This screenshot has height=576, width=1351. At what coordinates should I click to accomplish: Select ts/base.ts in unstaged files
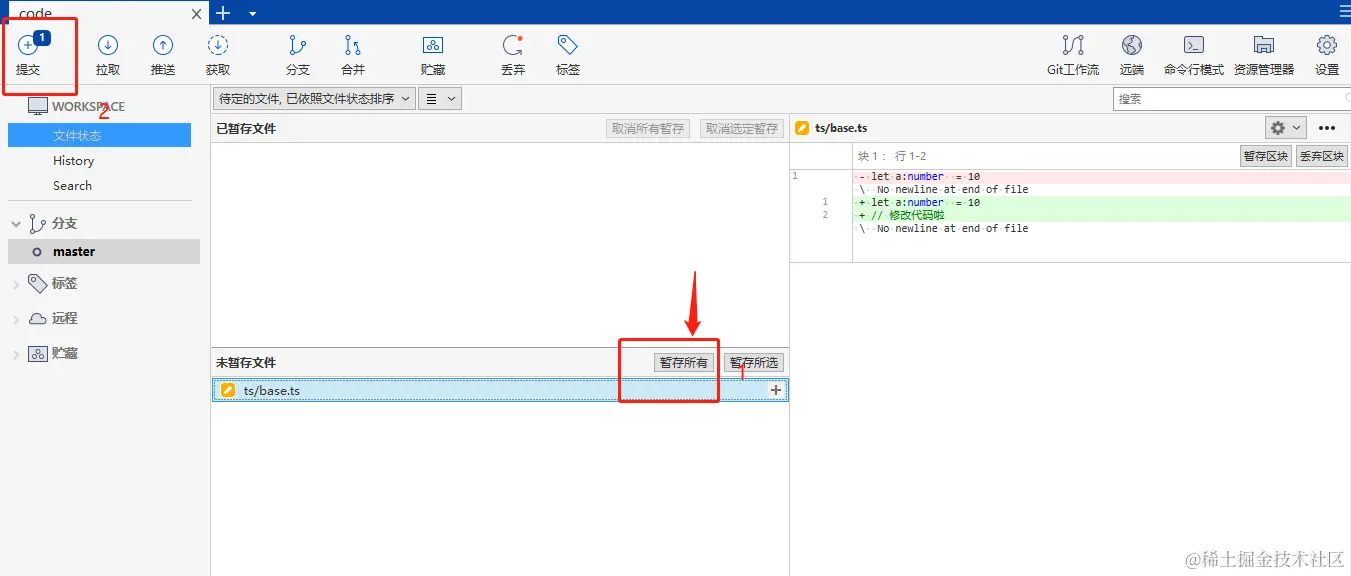(500, 390)
